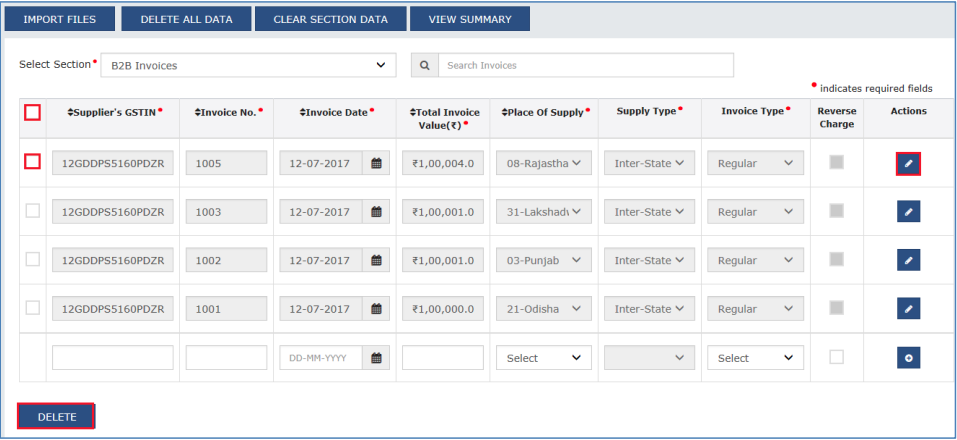957x440 pixels.
Task: Click the 12-07-2017 date of invoice 1003
Action: [x=321, y=212]
